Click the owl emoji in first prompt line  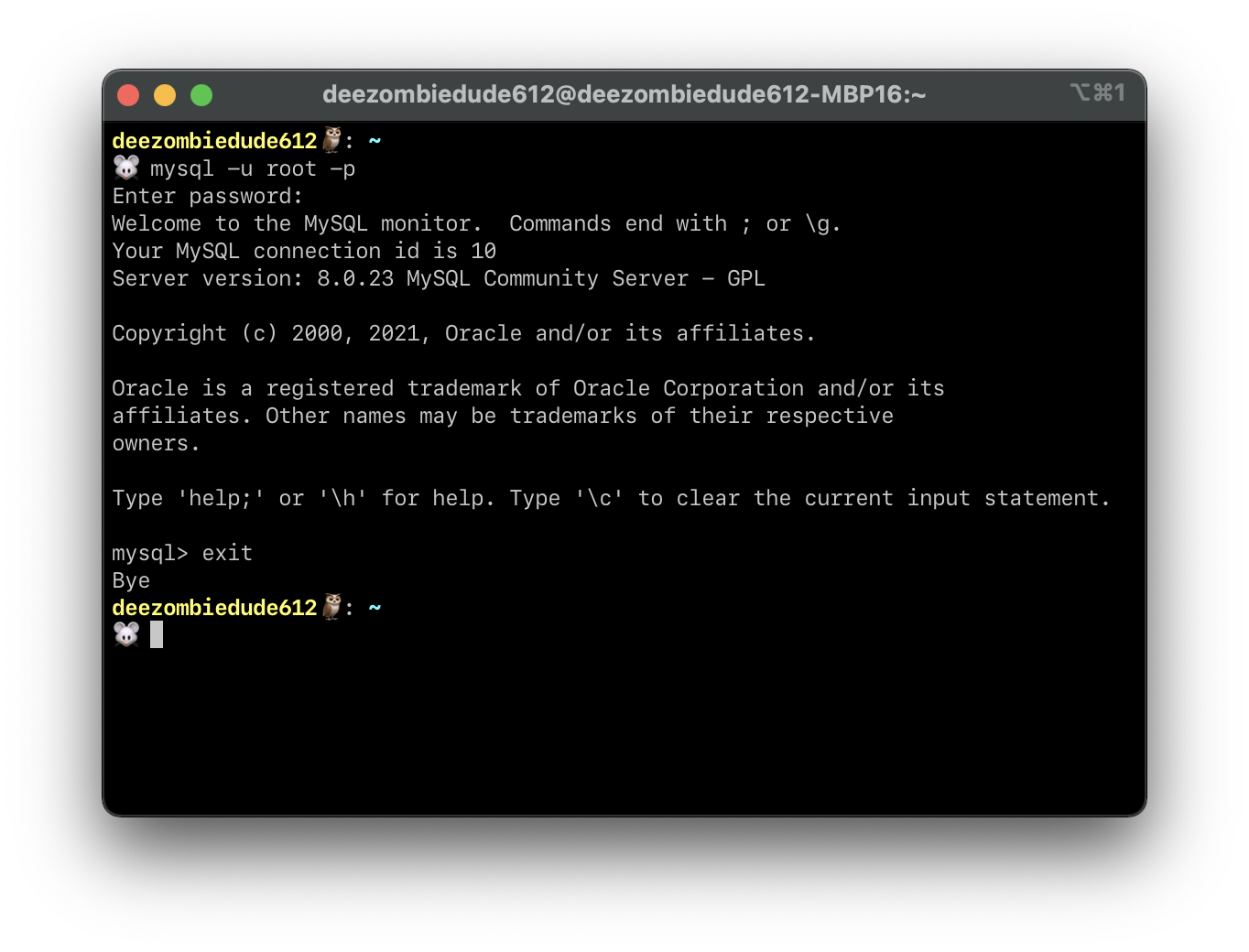[332, 140]
